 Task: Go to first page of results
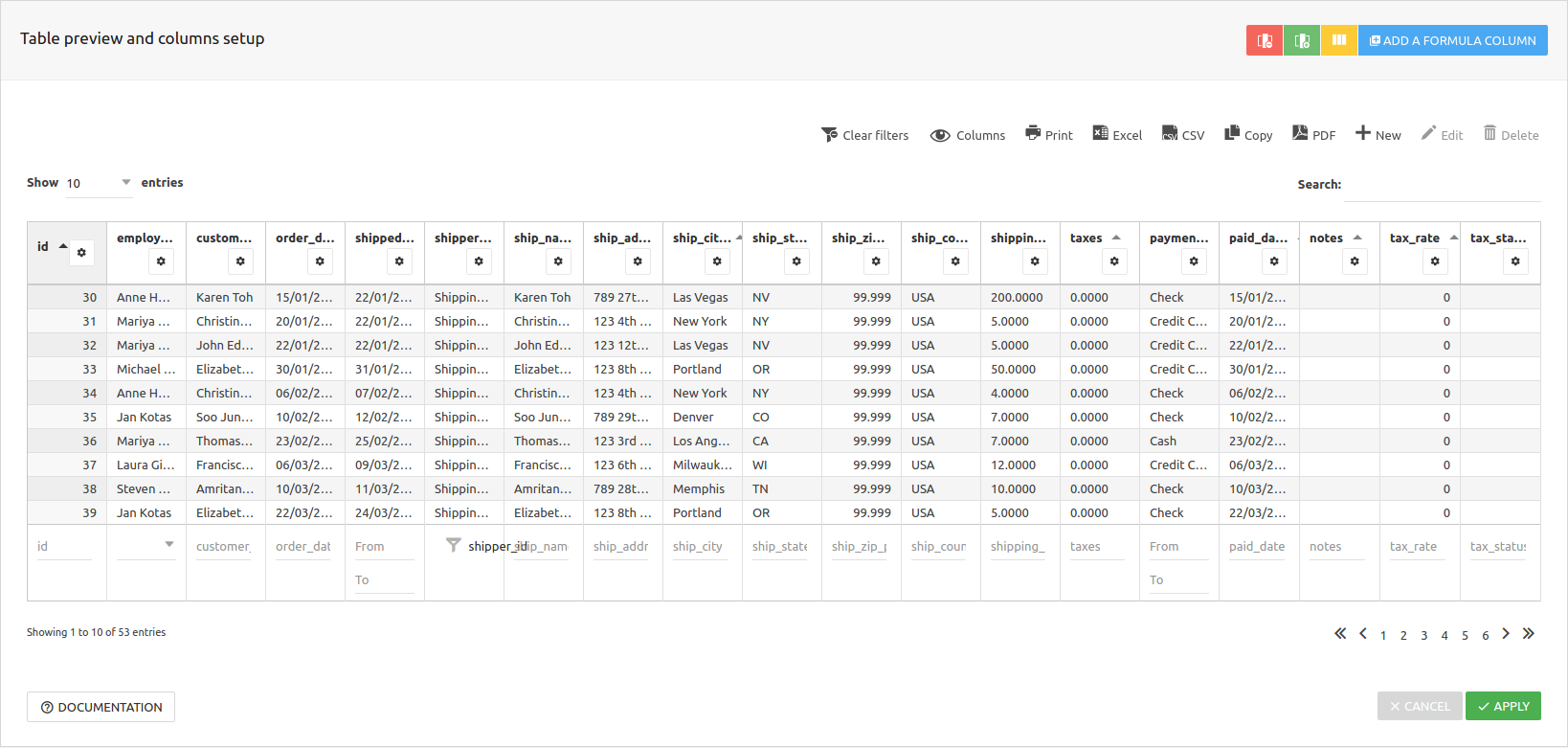pos(1340,633)
